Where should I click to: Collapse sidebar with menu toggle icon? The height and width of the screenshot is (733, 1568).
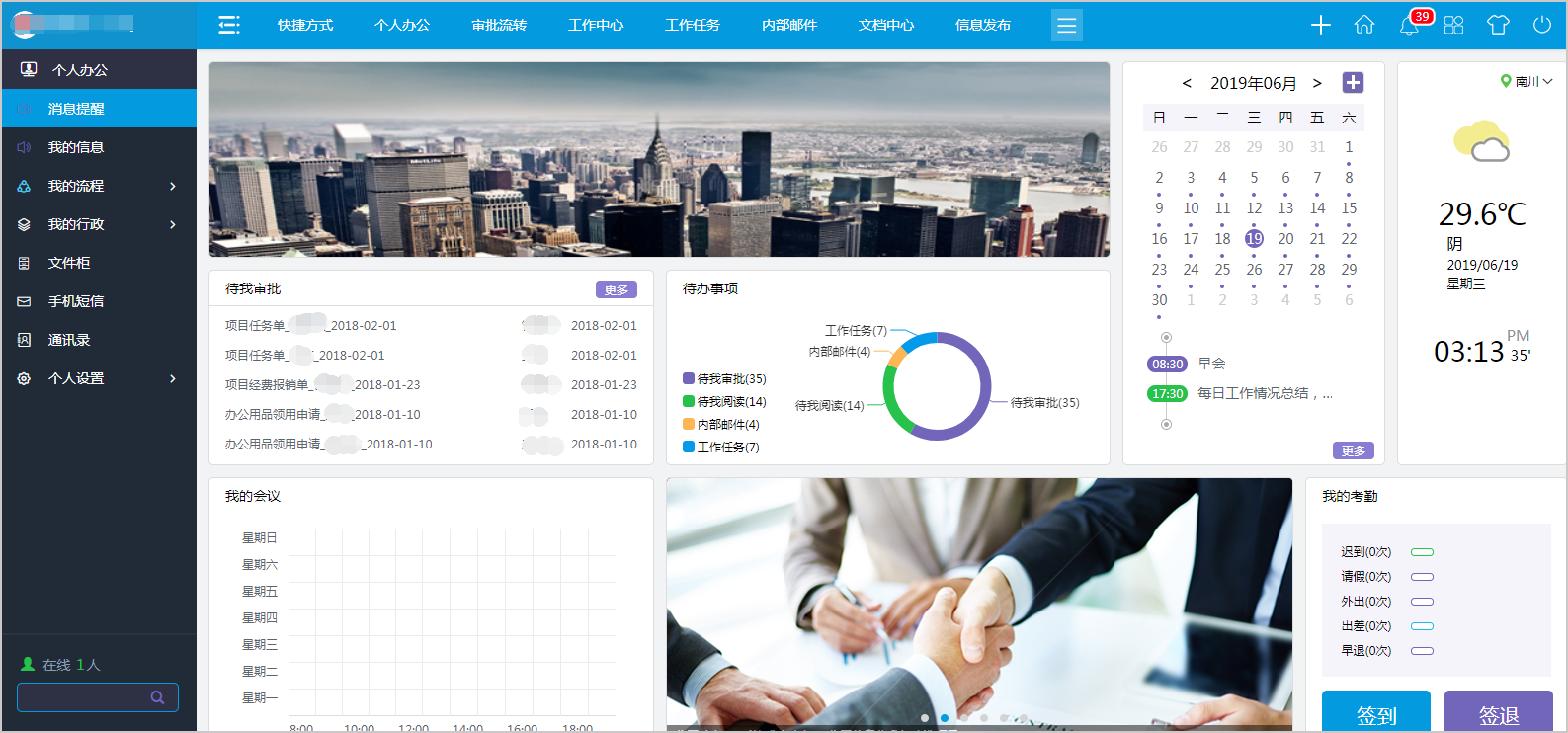[x=229, y=25]
